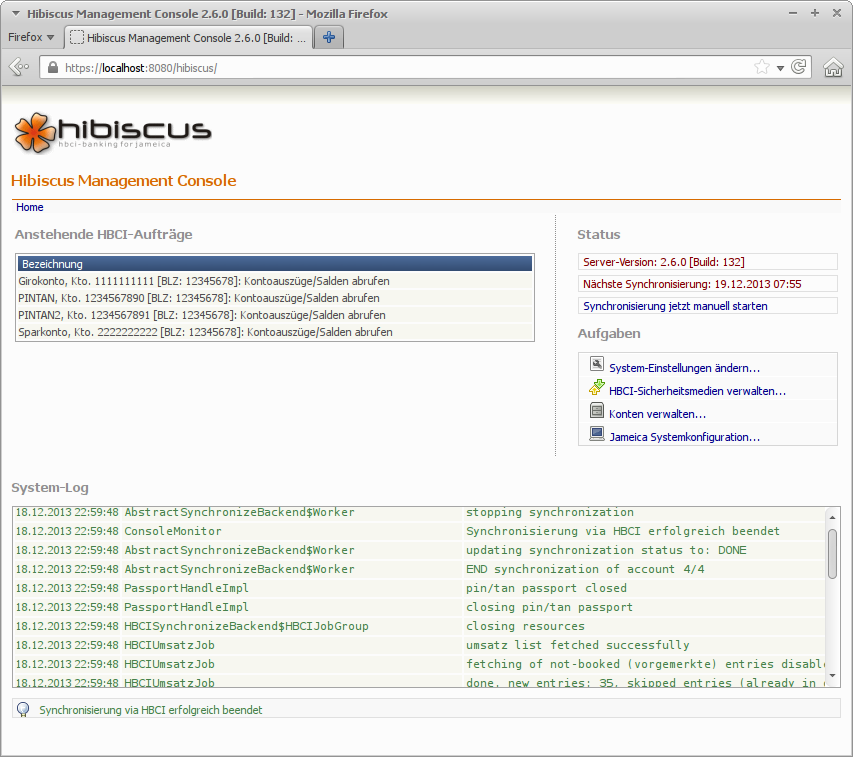Click ConsoleMonitor source in log

(173, 531)
